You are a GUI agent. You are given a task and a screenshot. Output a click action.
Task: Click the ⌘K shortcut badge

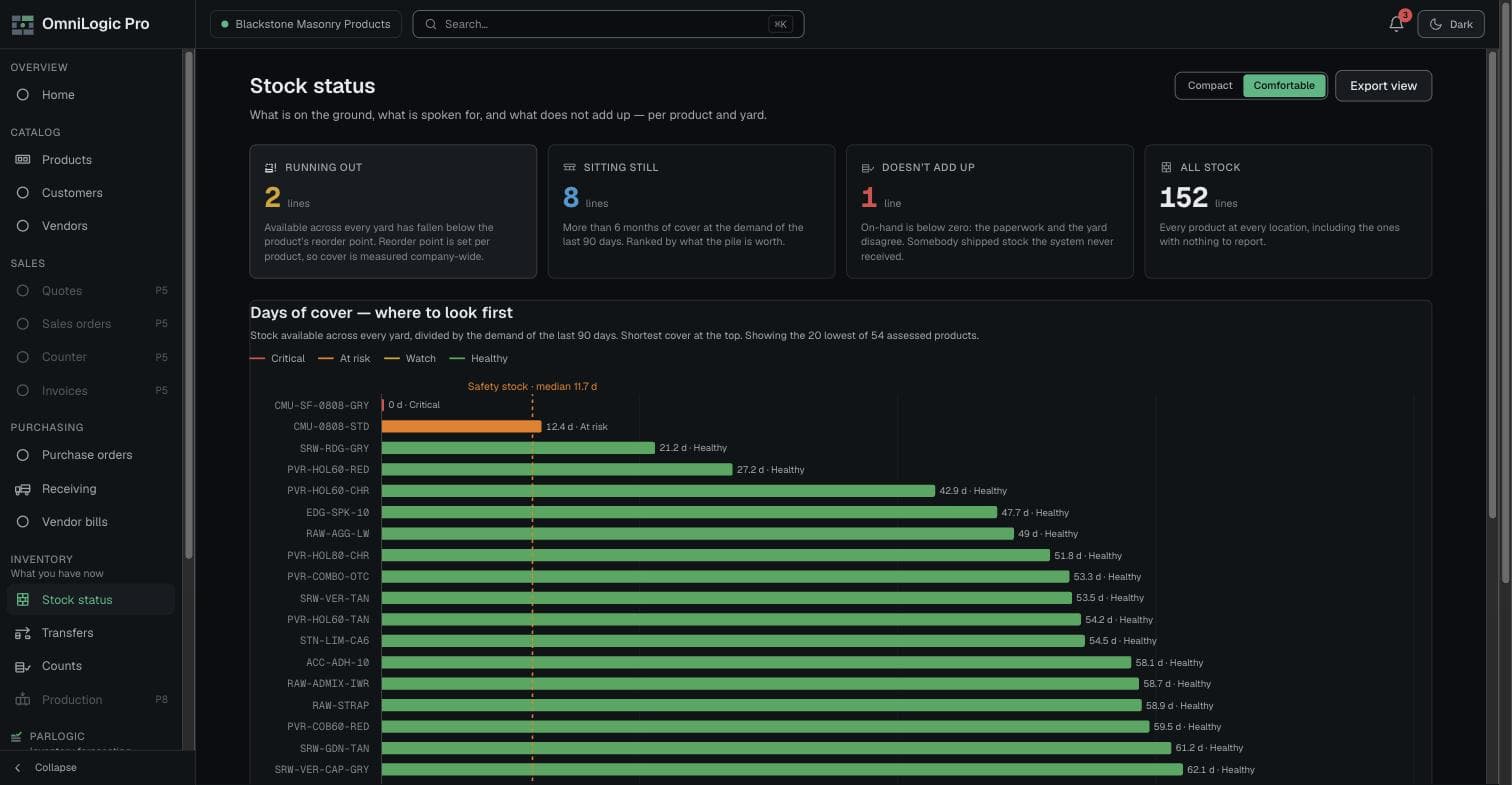tap(781, 24)
